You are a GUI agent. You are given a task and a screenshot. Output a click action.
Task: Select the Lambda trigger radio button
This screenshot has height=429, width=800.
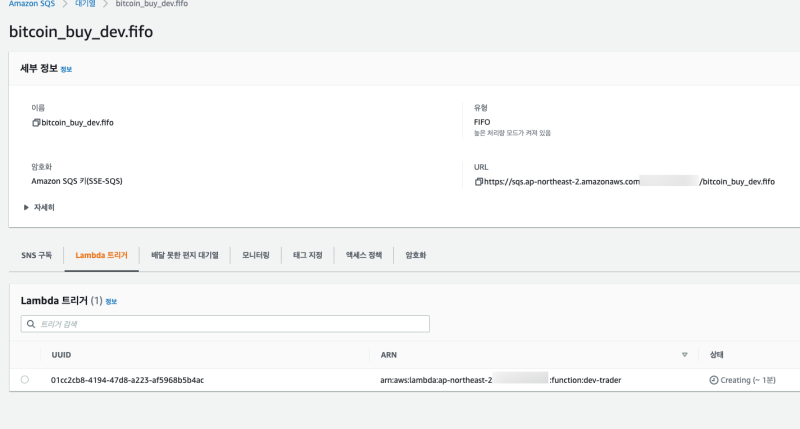(25, 380)
